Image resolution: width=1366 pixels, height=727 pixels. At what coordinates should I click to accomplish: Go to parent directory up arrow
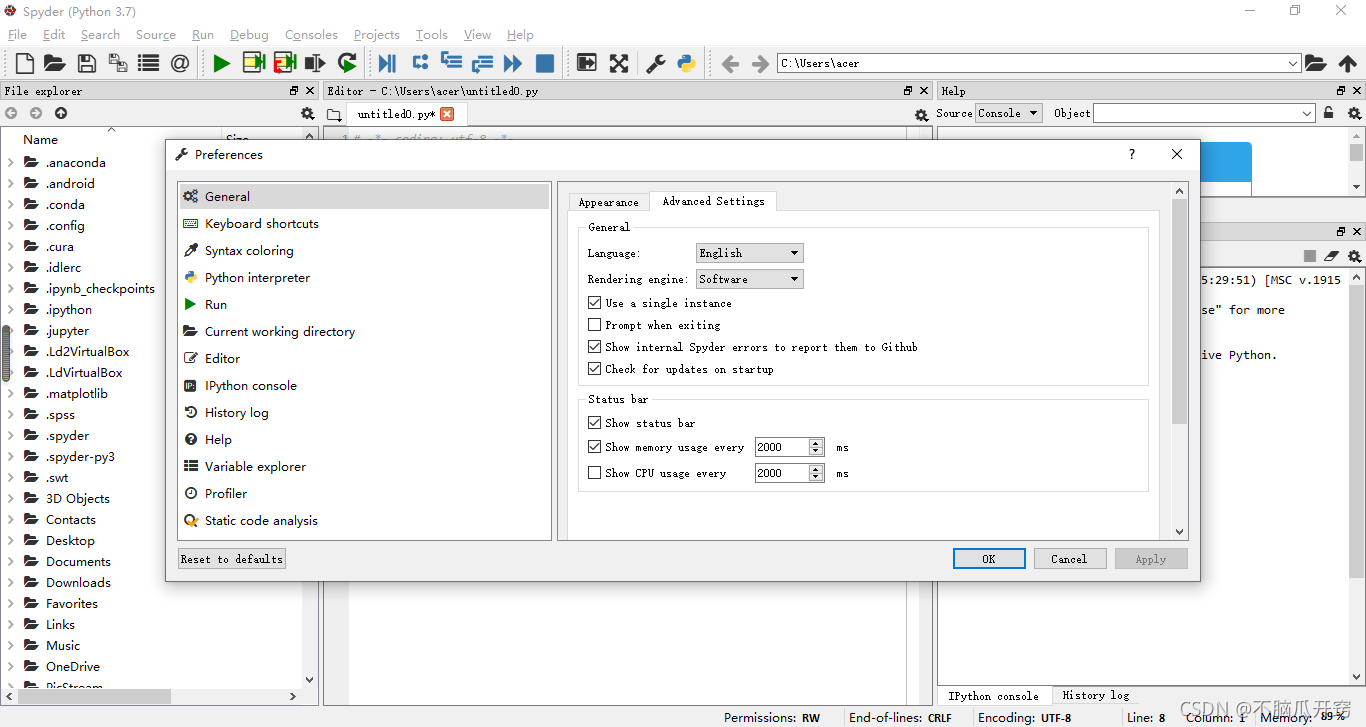[1348, 63]
